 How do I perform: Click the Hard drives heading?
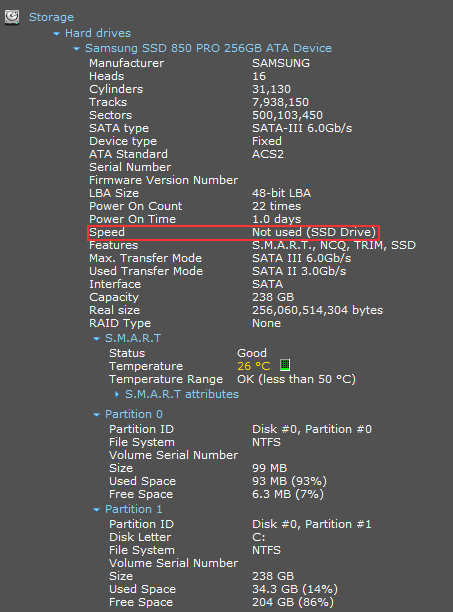tap(98, 33)
